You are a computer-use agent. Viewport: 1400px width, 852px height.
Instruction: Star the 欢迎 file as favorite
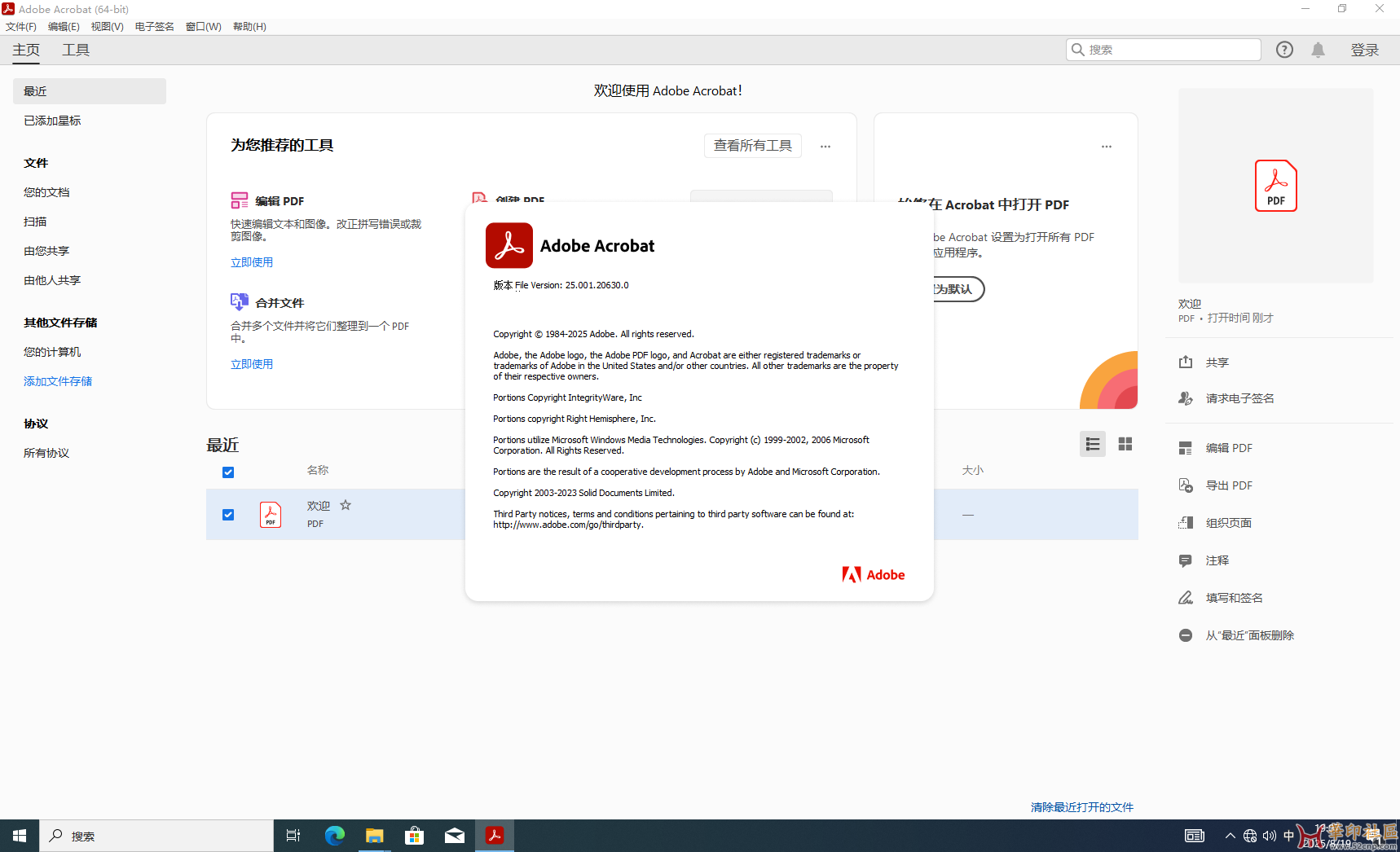click(346, 505)
